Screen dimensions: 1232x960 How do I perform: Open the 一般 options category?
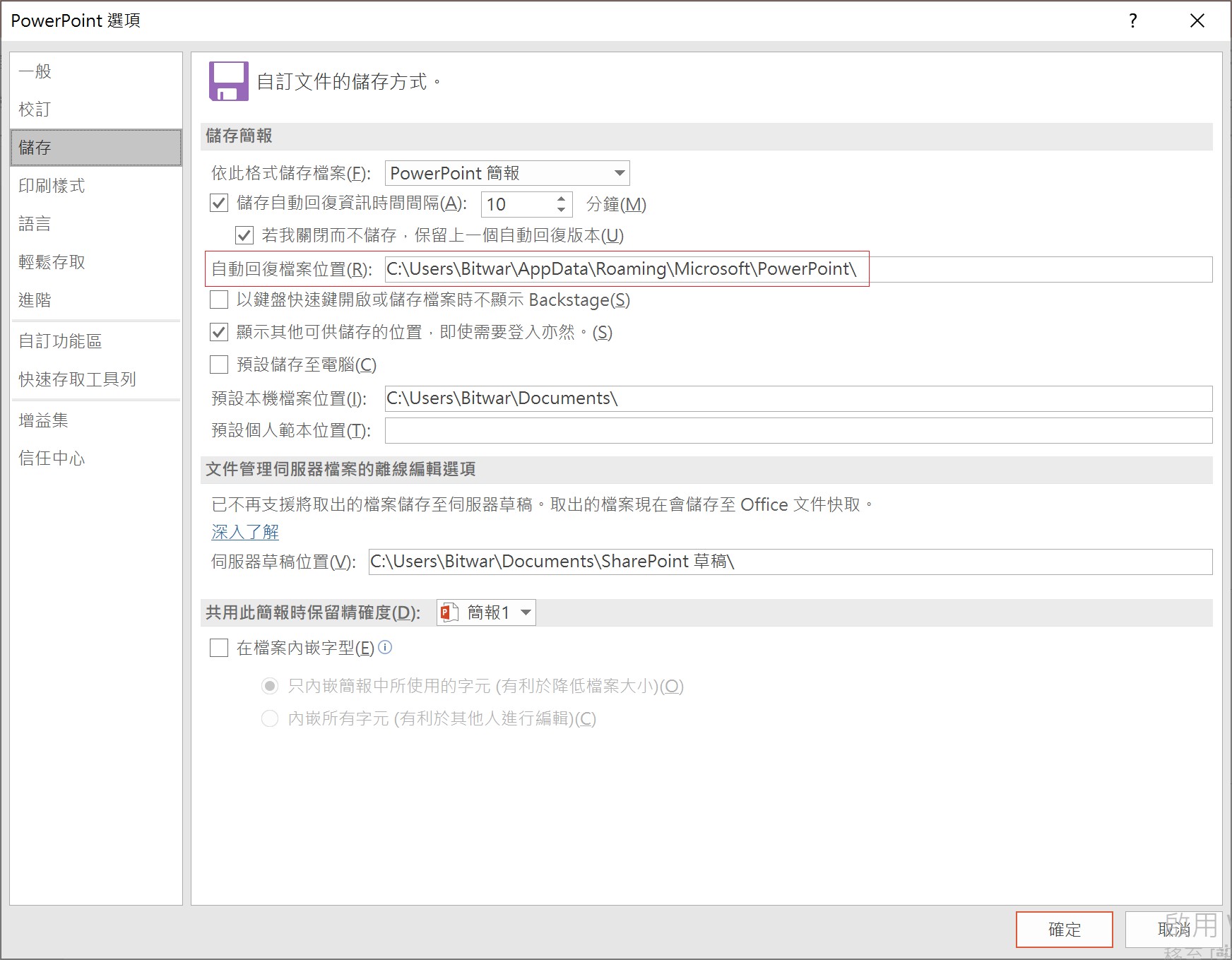[x=96, y=71]
